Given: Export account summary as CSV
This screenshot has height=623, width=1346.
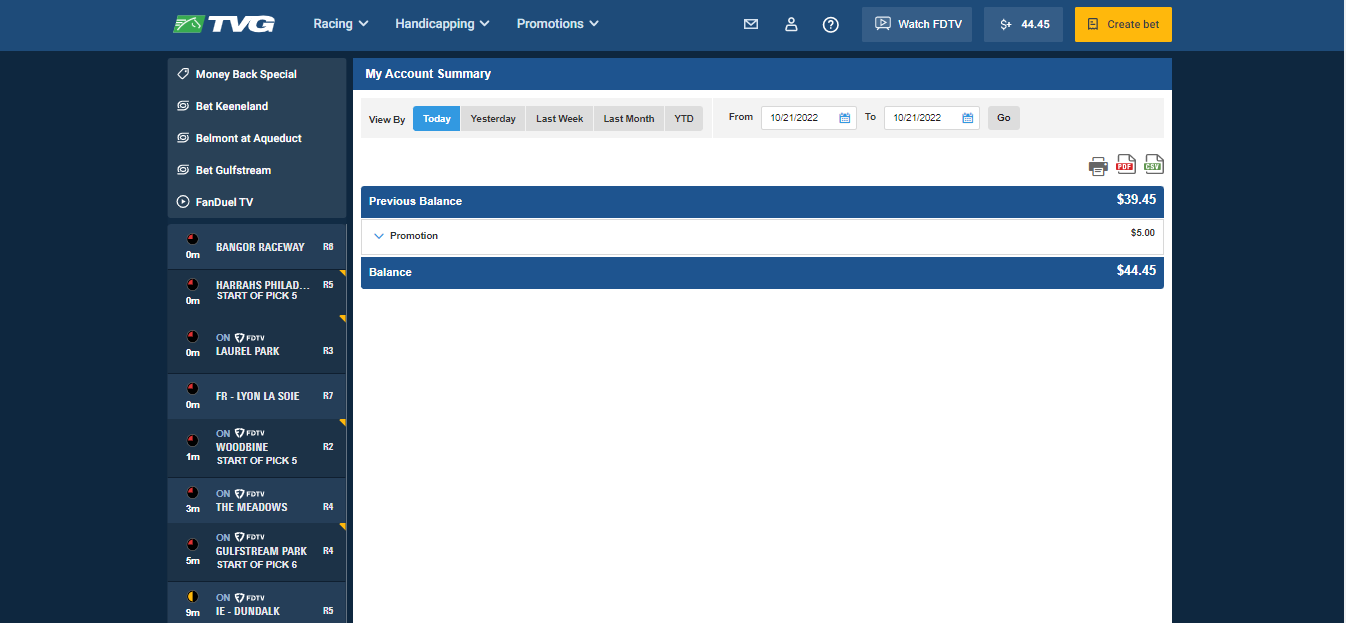Looking at the screenshot, I should coord(1154,165).
